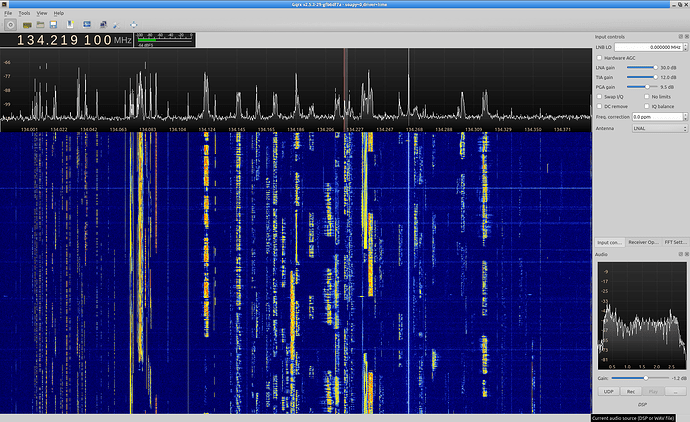Open the Tools menu
690x422 pixels.
tap(24, 13)
